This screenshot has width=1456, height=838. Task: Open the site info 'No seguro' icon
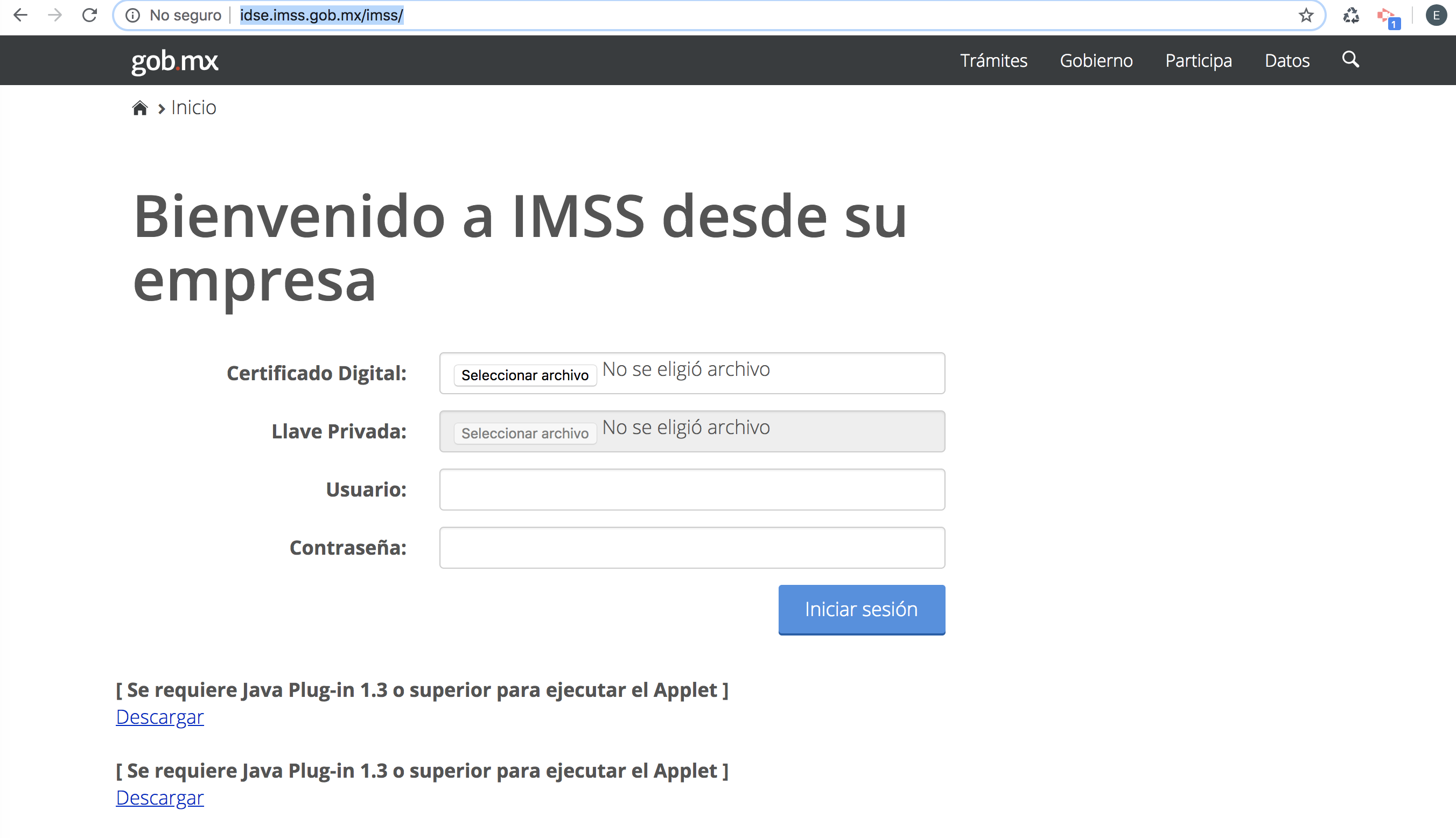[133, 15]
